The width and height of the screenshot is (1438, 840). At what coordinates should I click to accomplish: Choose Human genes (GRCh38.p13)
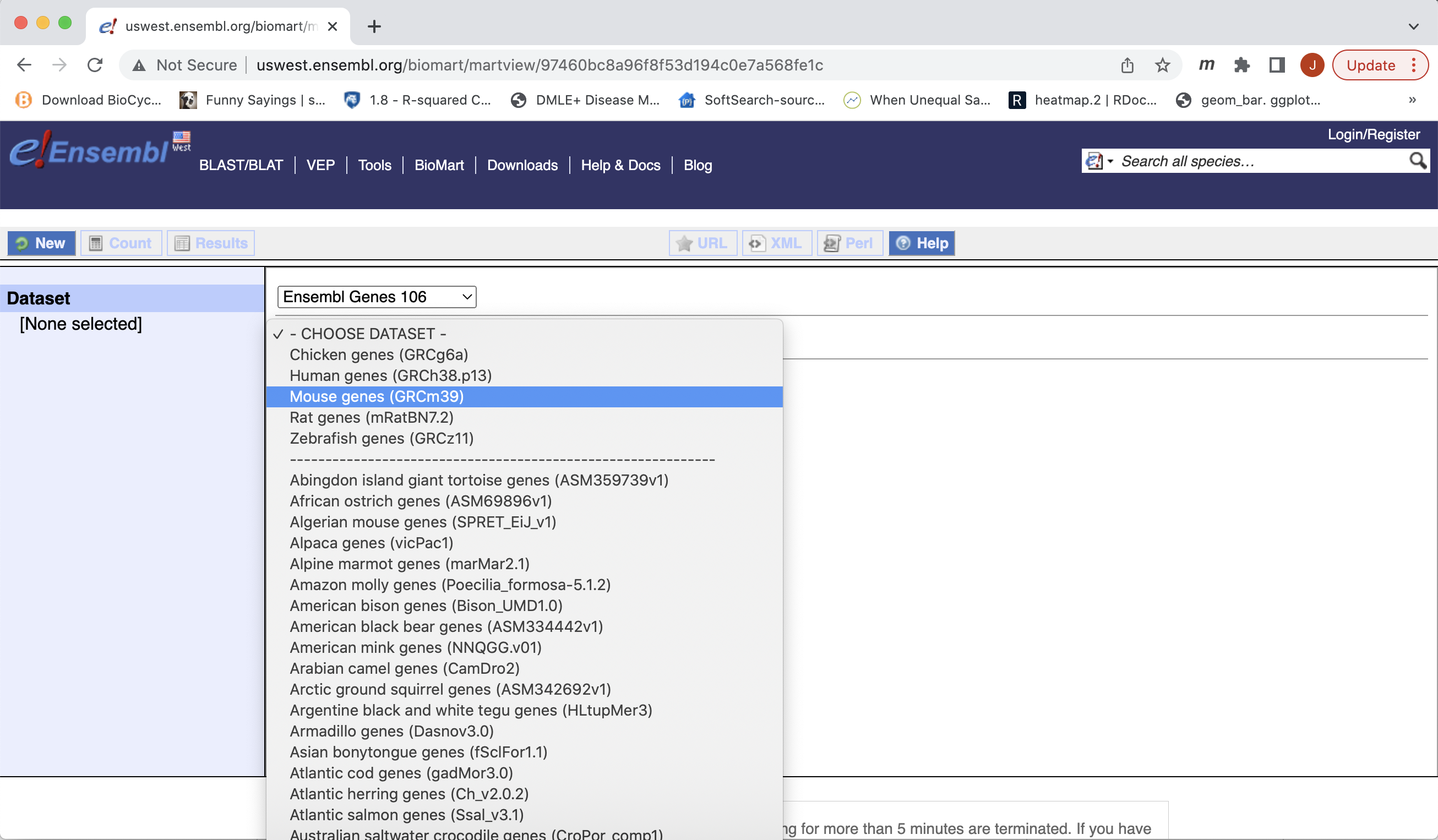pyautogui.click(x=525, y=375)
